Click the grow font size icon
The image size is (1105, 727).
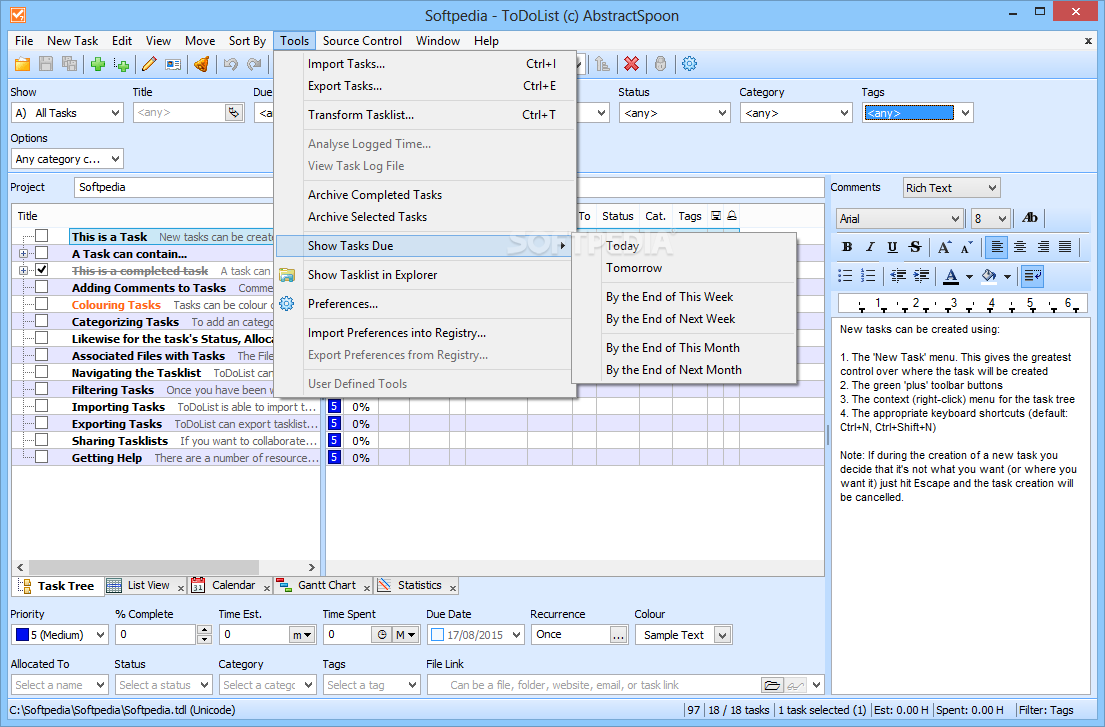click(x=944, y=247)
